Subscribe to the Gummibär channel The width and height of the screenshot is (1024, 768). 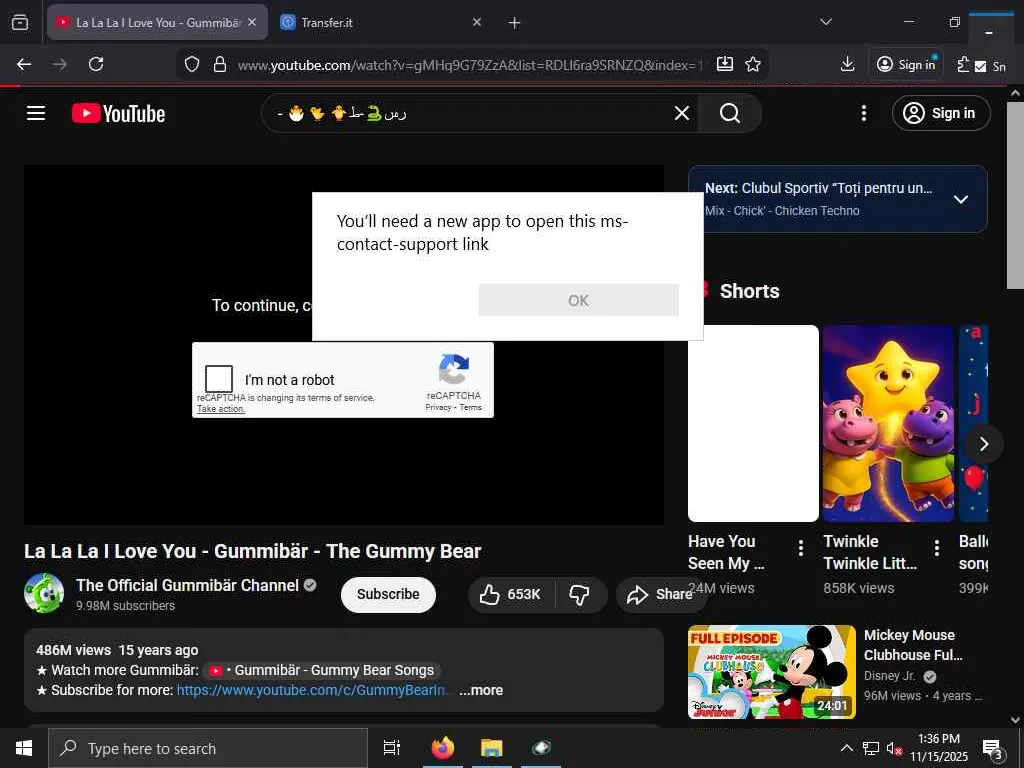[388, 594]
